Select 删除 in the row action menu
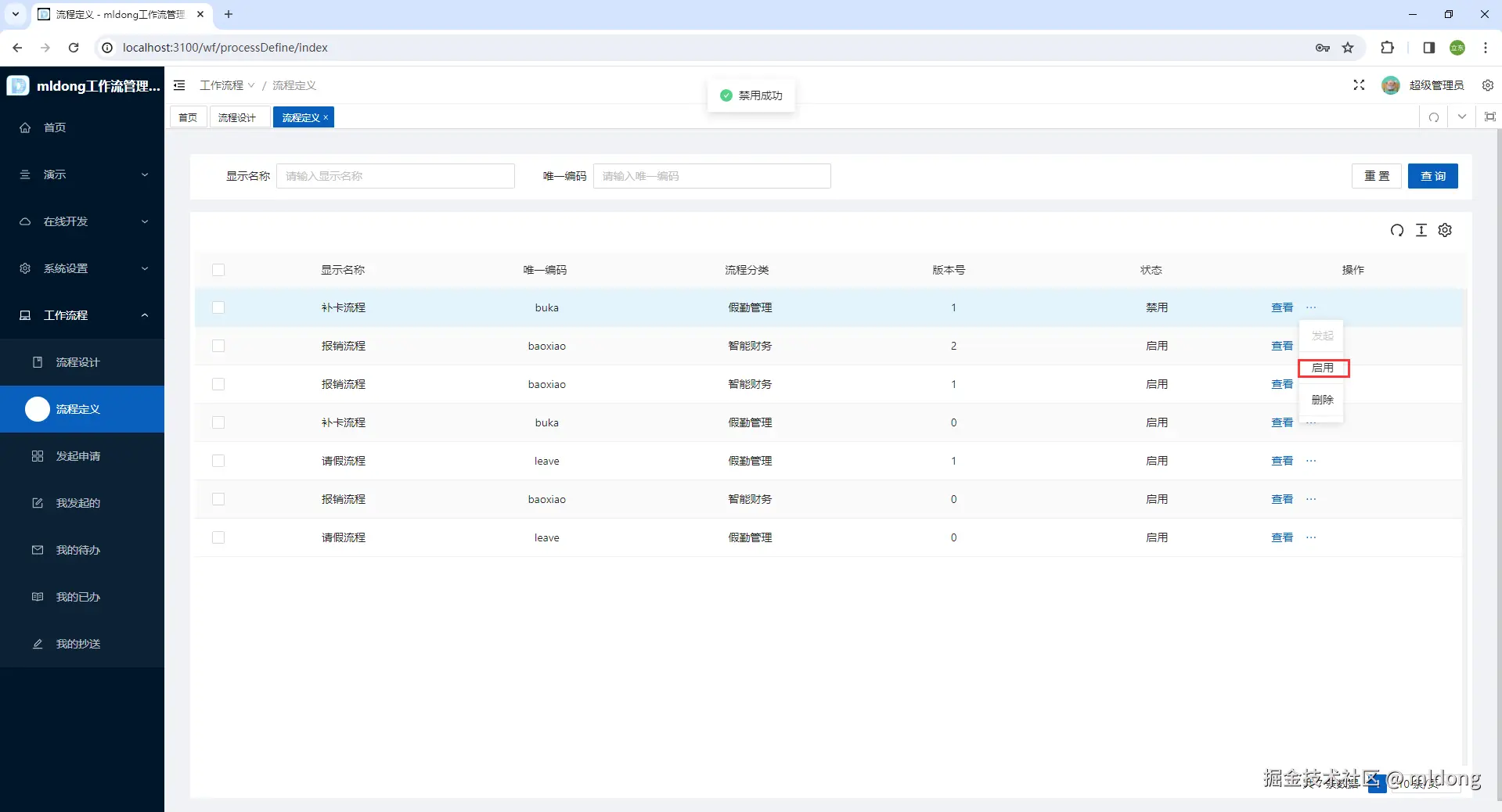Viewport: 1502px width, 812px height. coord(1323,400)
